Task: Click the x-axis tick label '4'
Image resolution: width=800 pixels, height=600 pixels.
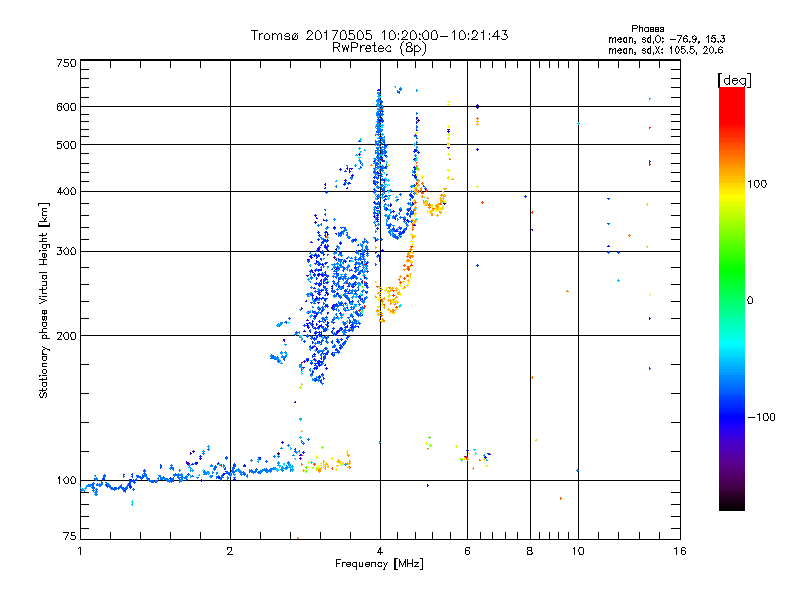Action: (380, 551)
